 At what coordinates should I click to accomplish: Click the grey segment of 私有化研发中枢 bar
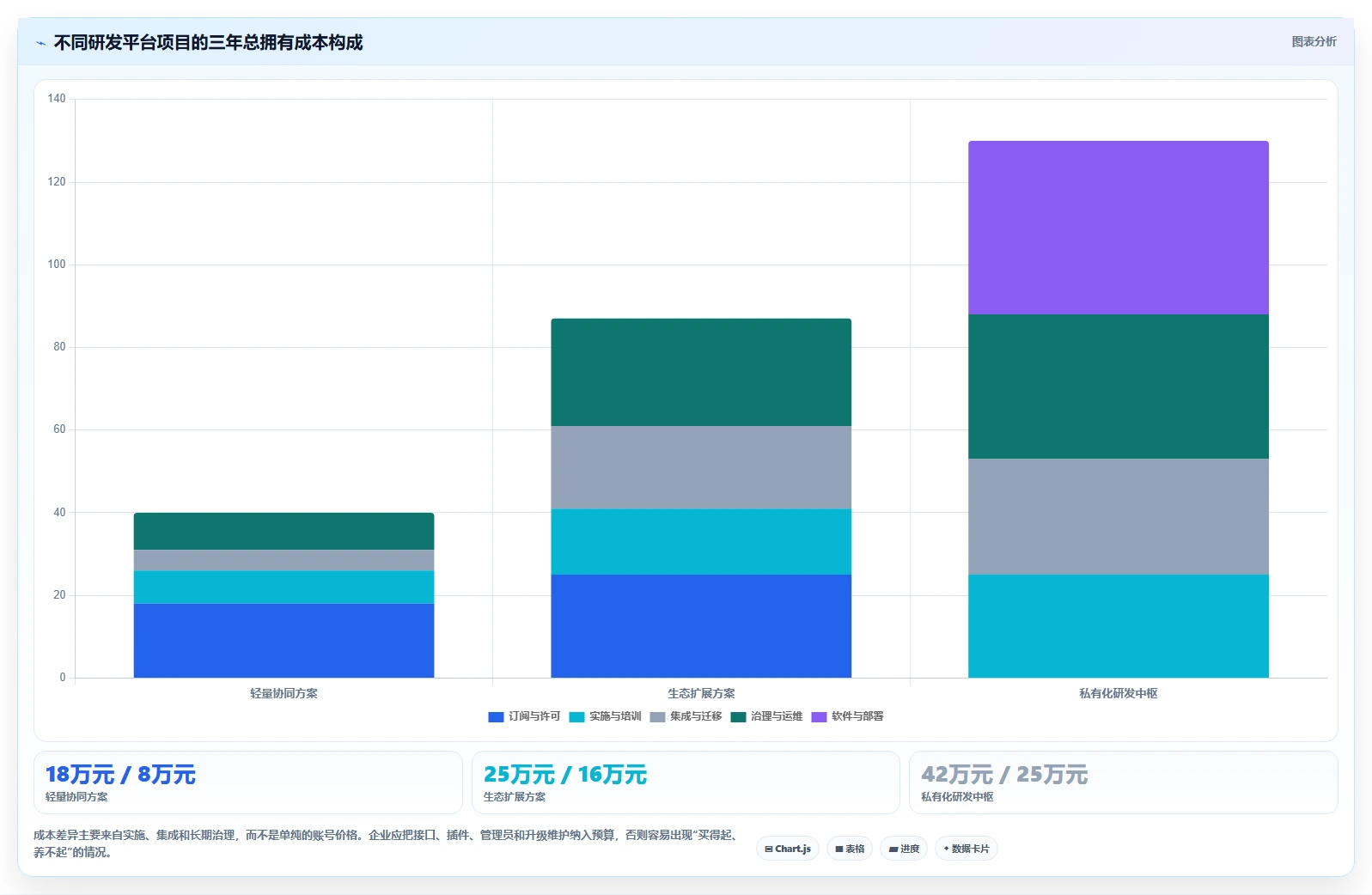1118,516
